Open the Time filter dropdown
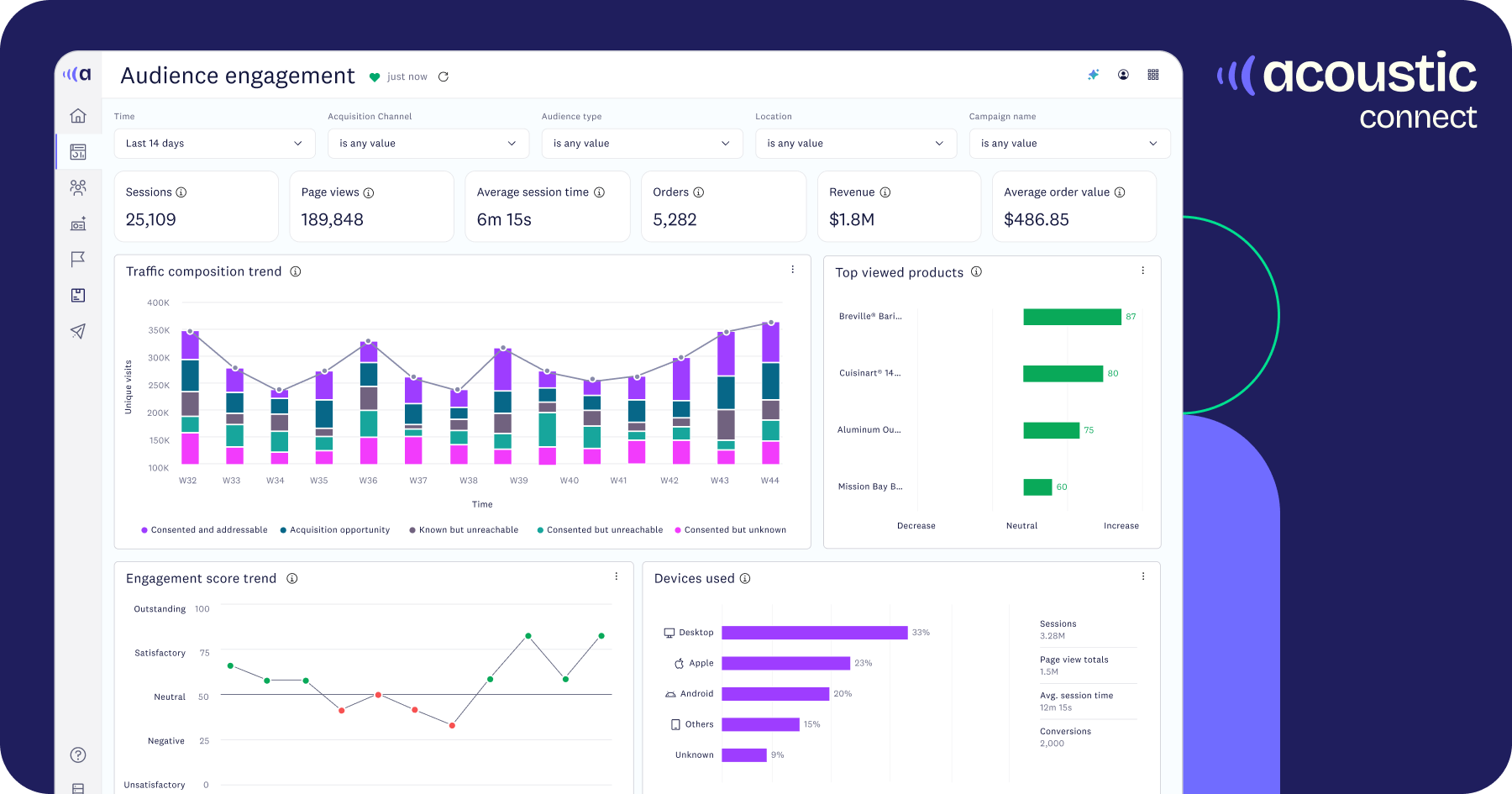This screenshot has width=1512, height=794. pos(214,144)
